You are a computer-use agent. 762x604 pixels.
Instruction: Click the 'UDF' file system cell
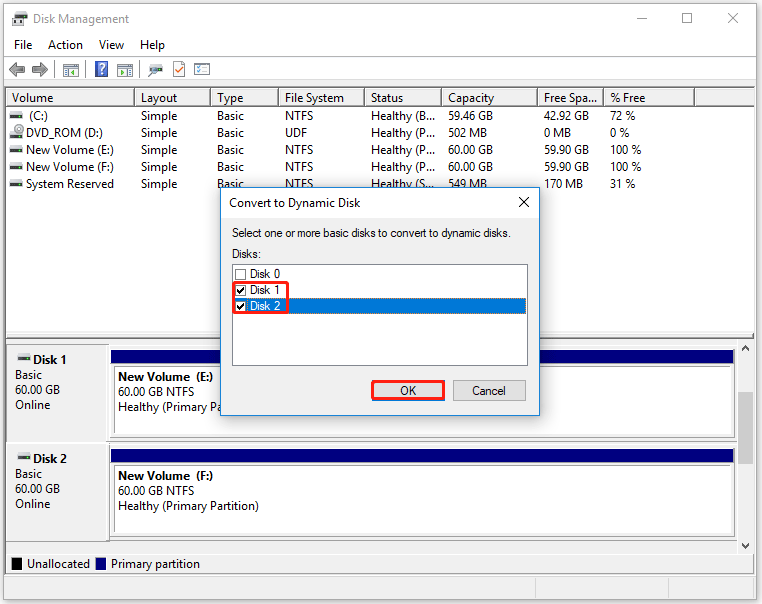tap(296, 133)
